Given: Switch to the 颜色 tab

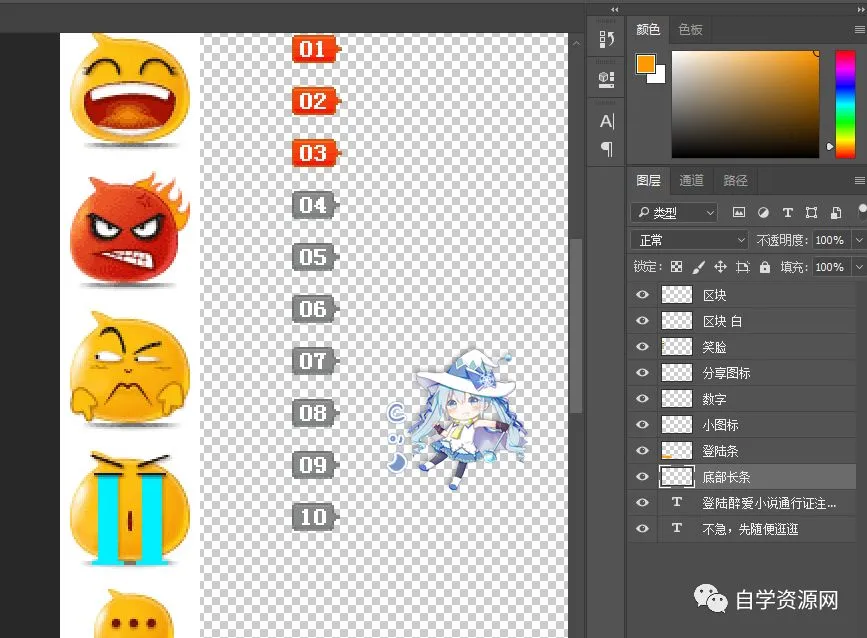Looking at the screenshot, I should click(648, 29).
